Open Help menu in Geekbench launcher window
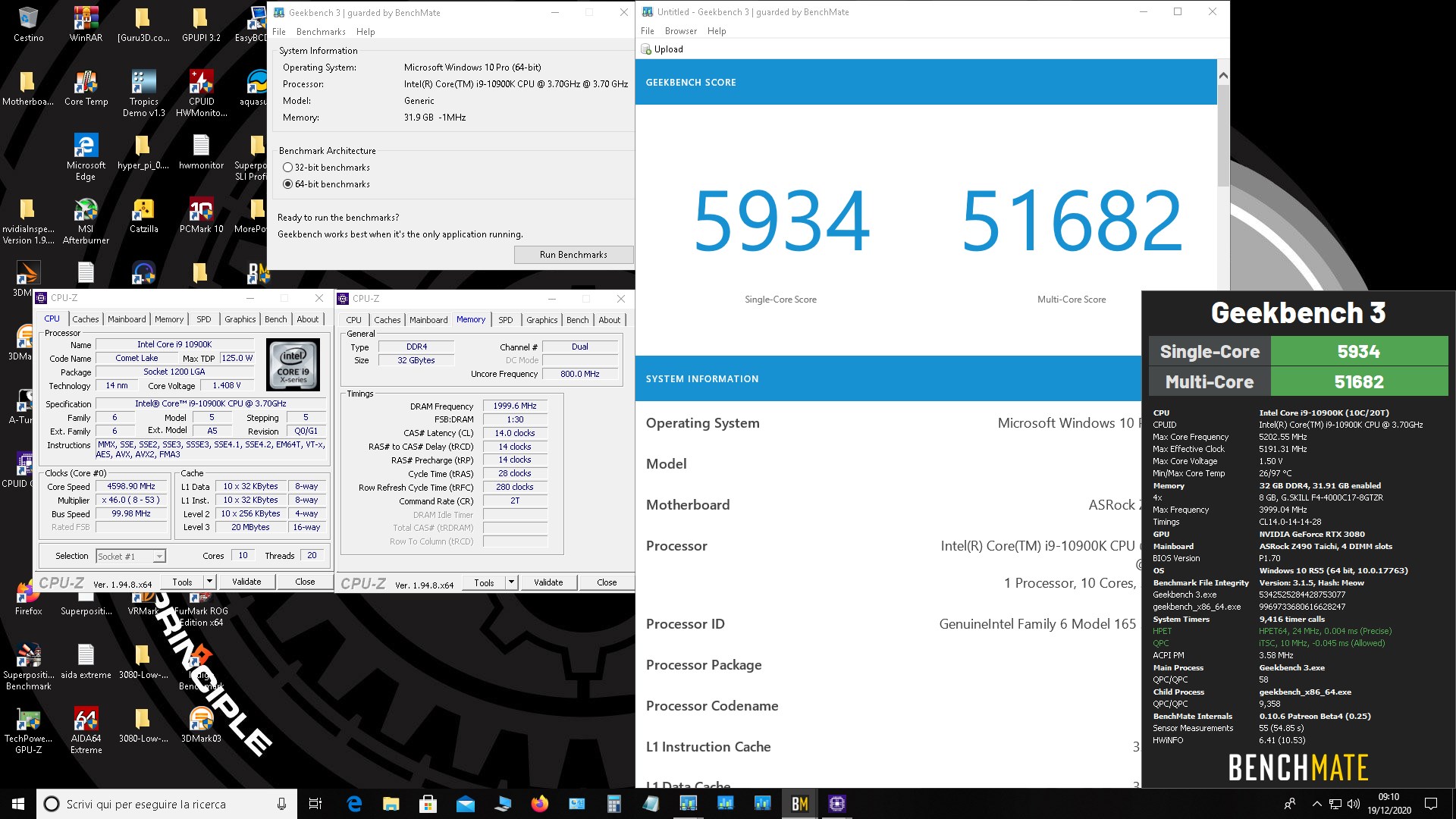Viewport: 1456px width, 819px height. coord(366,32)
